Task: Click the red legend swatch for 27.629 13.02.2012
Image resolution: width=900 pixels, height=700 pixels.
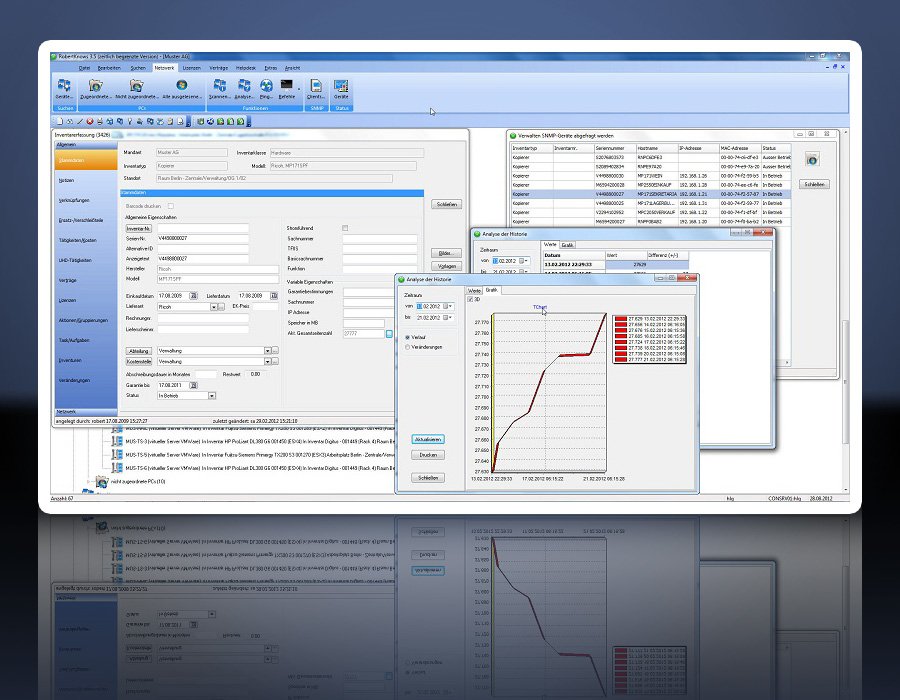Action: click(620, 318)
